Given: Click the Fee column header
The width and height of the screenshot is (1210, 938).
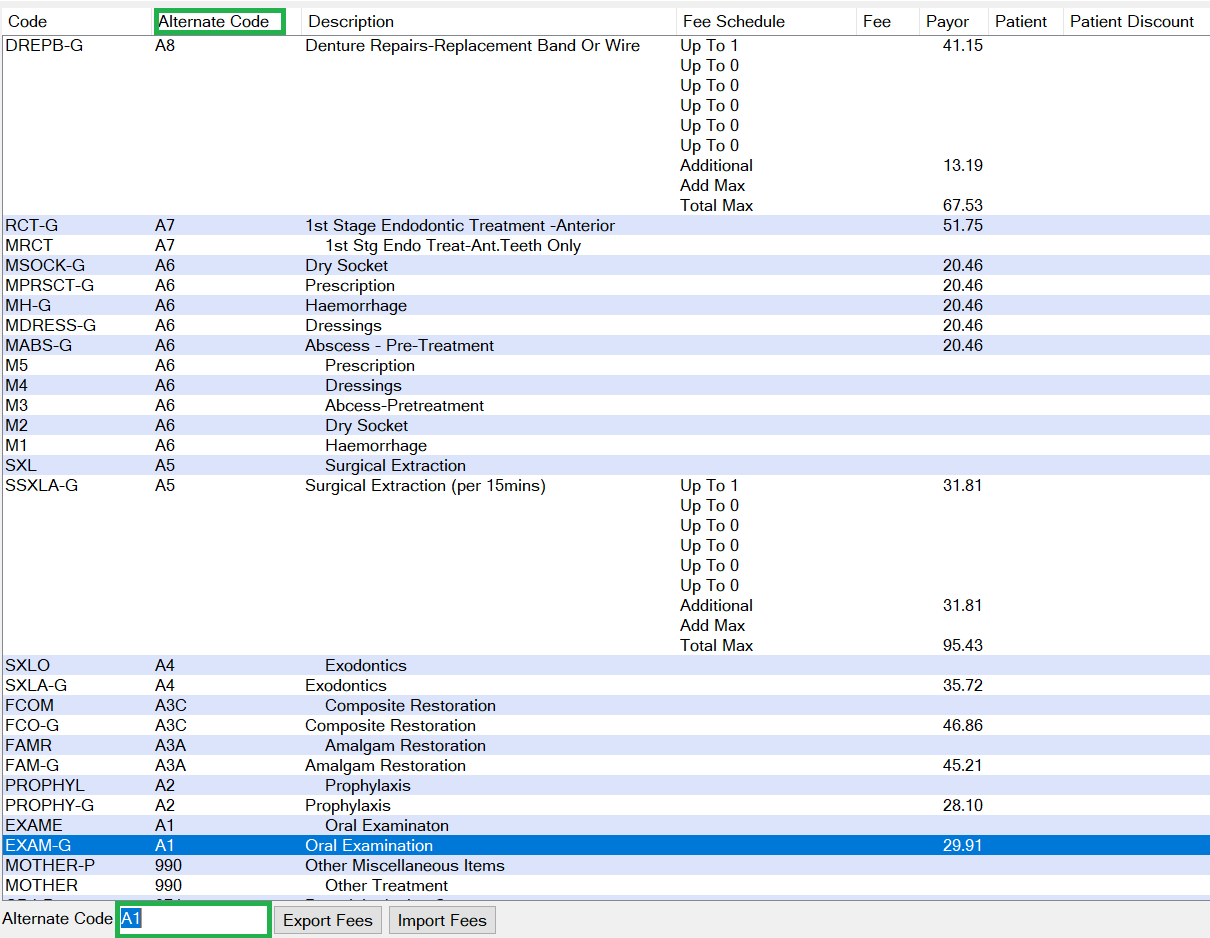Looking at the screenshot, I should click(x=876, y=21).
